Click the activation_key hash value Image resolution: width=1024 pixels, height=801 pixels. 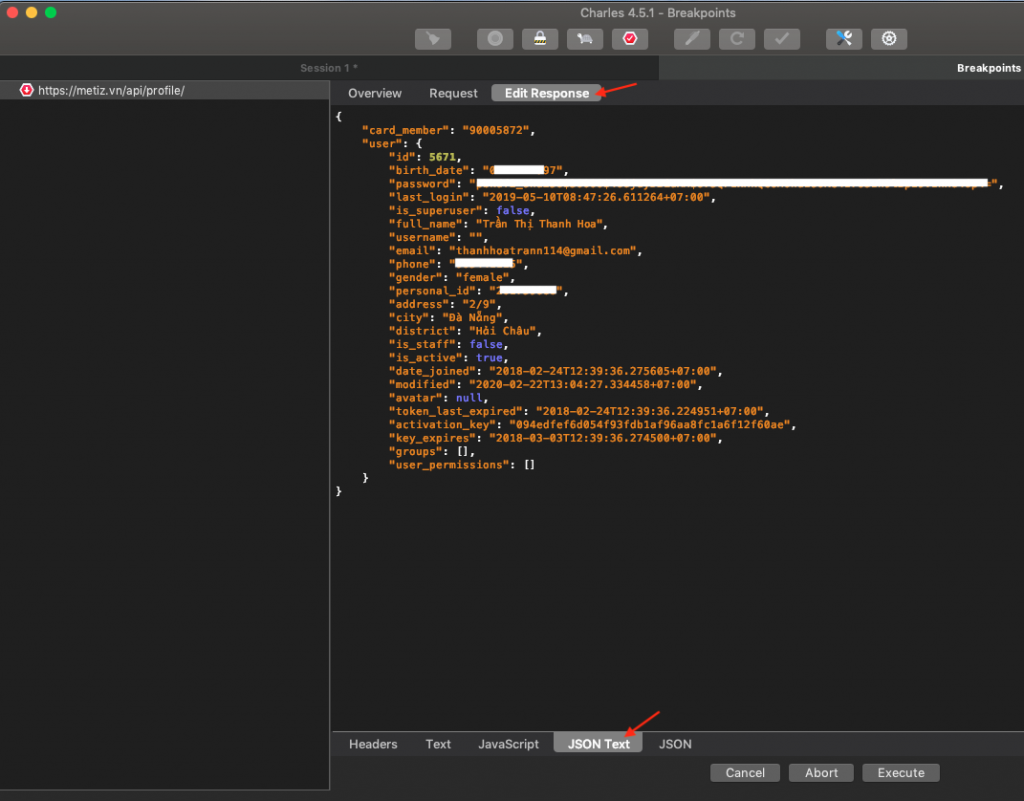coord(650,425)
